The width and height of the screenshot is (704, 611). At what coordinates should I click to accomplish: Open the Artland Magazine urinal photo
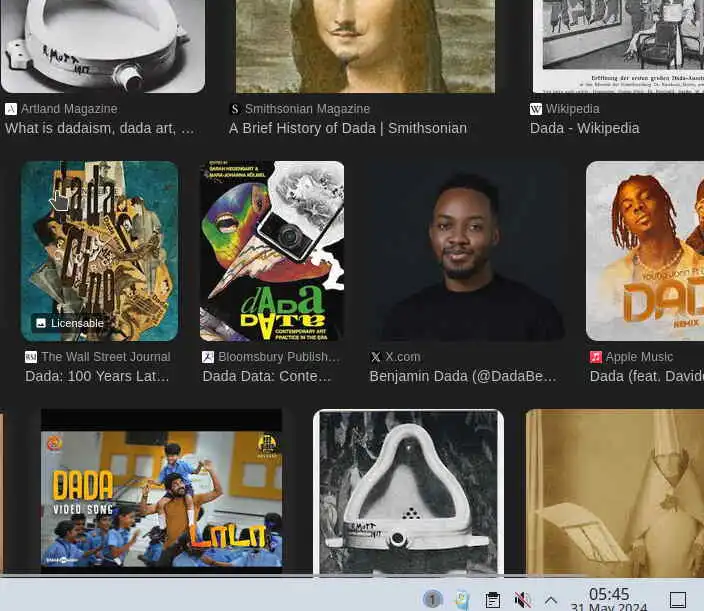click(103, 46)
